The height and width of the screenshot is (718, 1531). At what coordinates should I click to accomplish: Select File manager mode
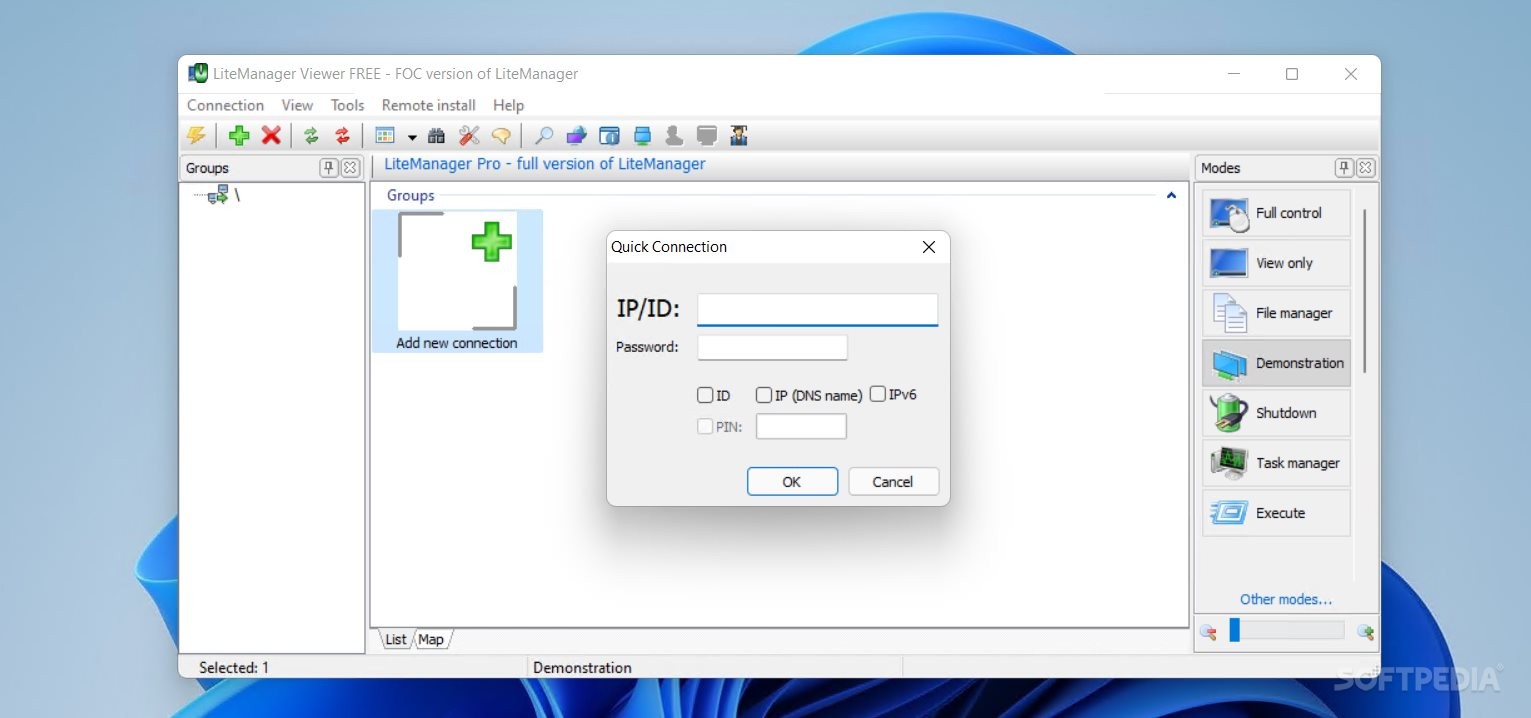(x=1276, y=313)
